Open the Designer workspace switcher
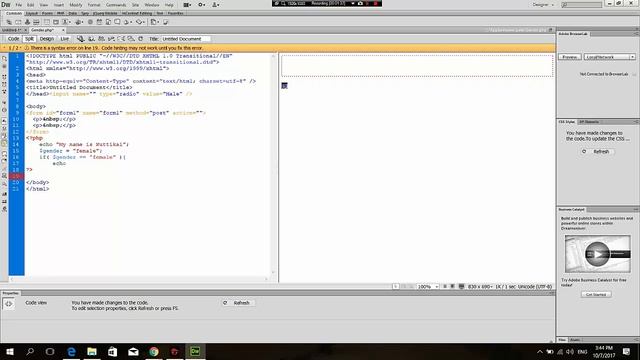640x360 pixels. 543,4
